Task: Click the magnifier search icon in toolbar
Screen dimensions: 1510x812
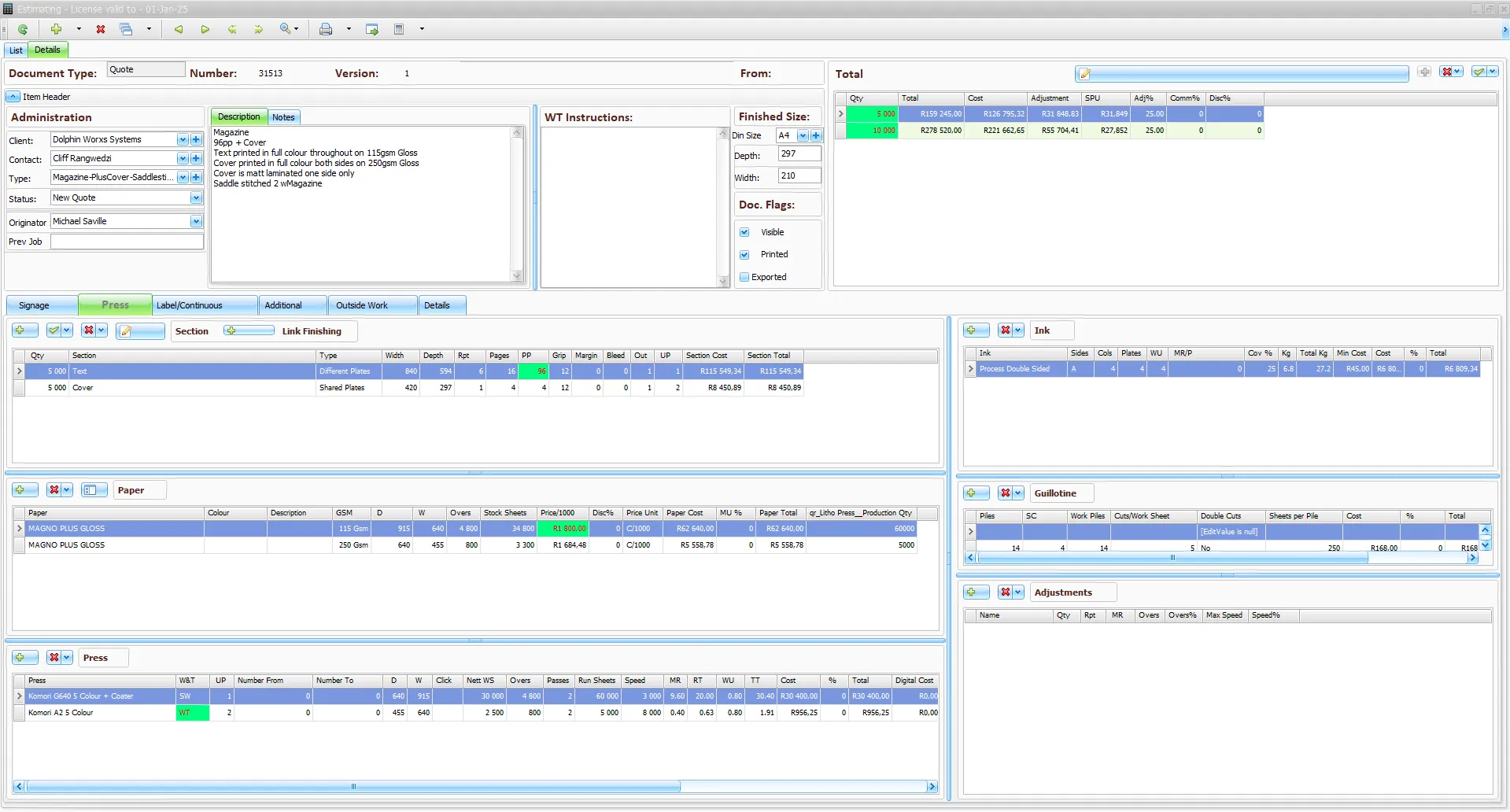Action: pos(285,29)
